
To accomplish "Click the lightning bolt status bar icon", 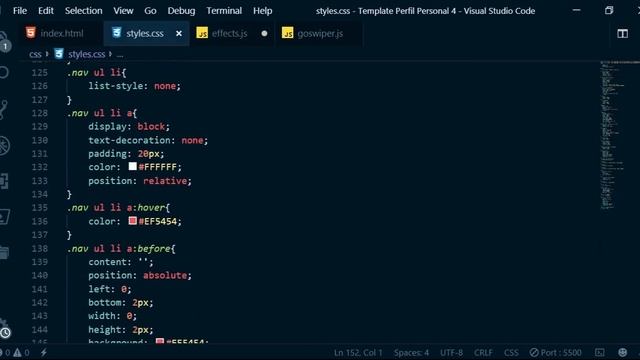I will (44, 353).
